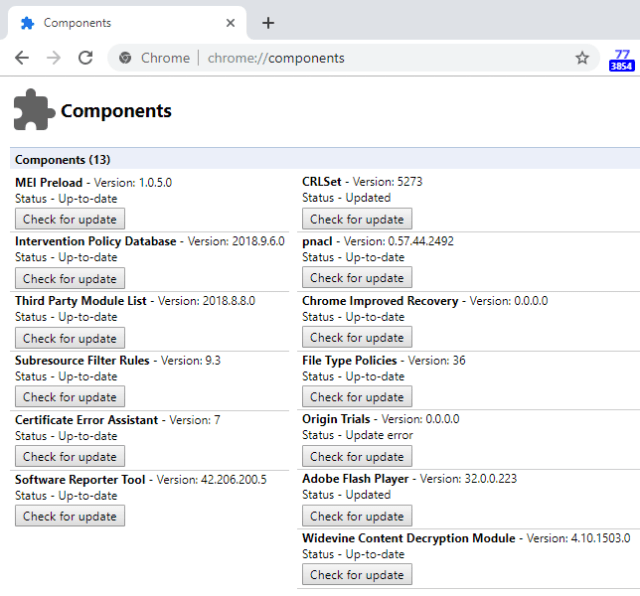The image size is (640, 596).
Task: Click the blue extension badge icon
Action: pos(621,60)
